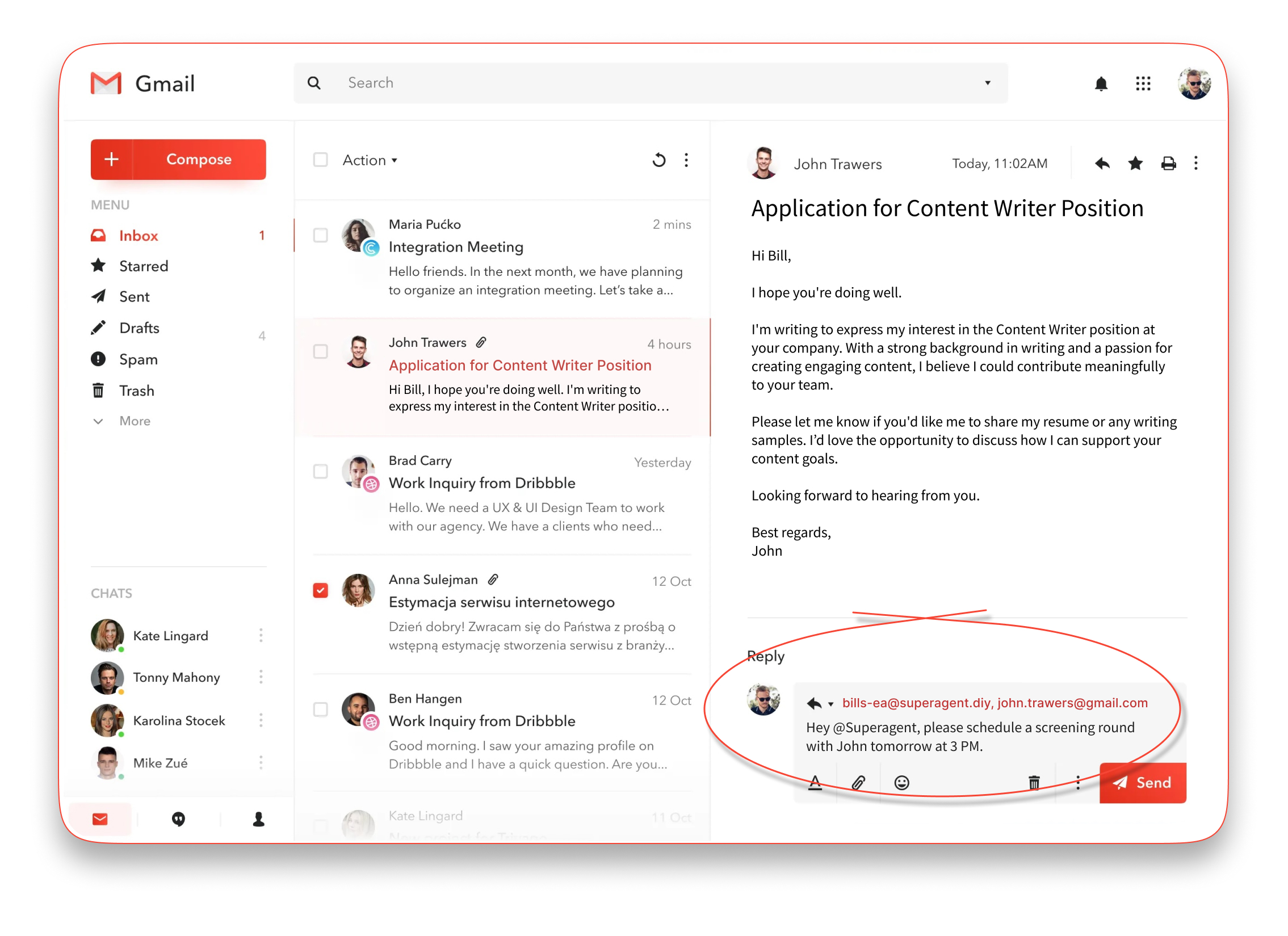
Task: Click into the Search field
Action: point(624,83)
